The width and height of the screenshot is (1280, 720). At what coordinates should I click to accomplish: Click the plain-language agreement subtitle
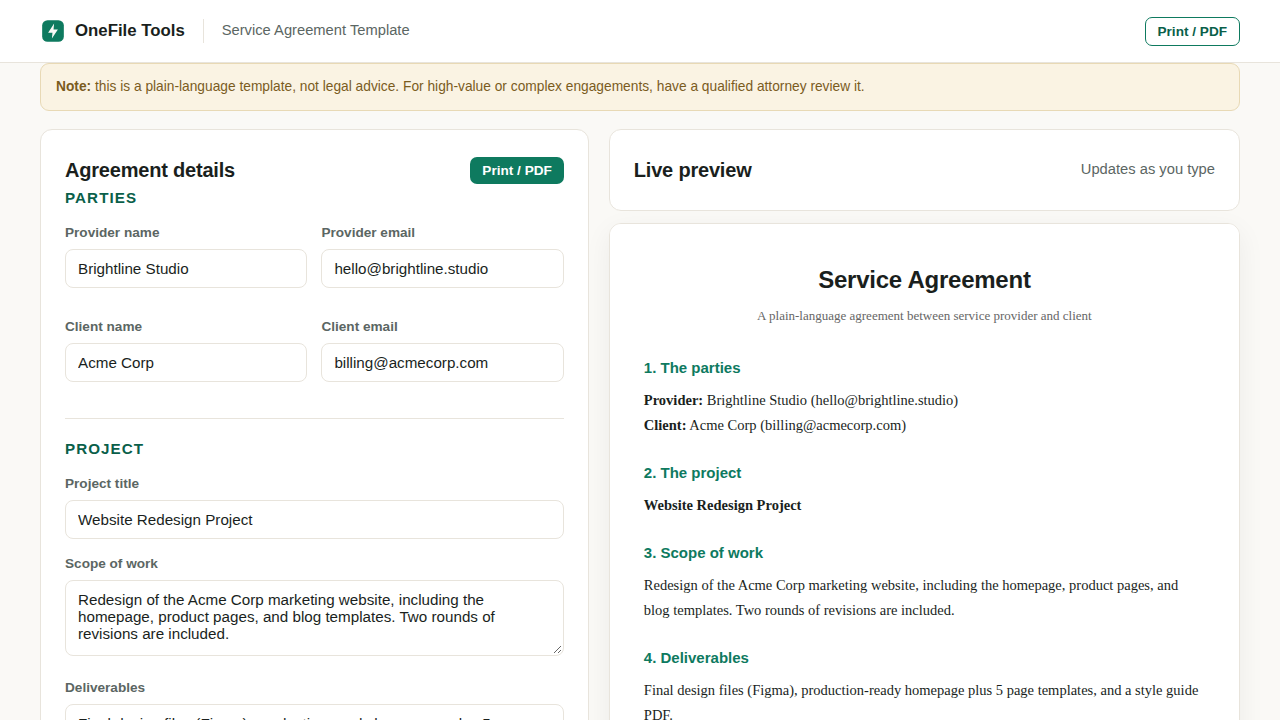tap(924, 316)
